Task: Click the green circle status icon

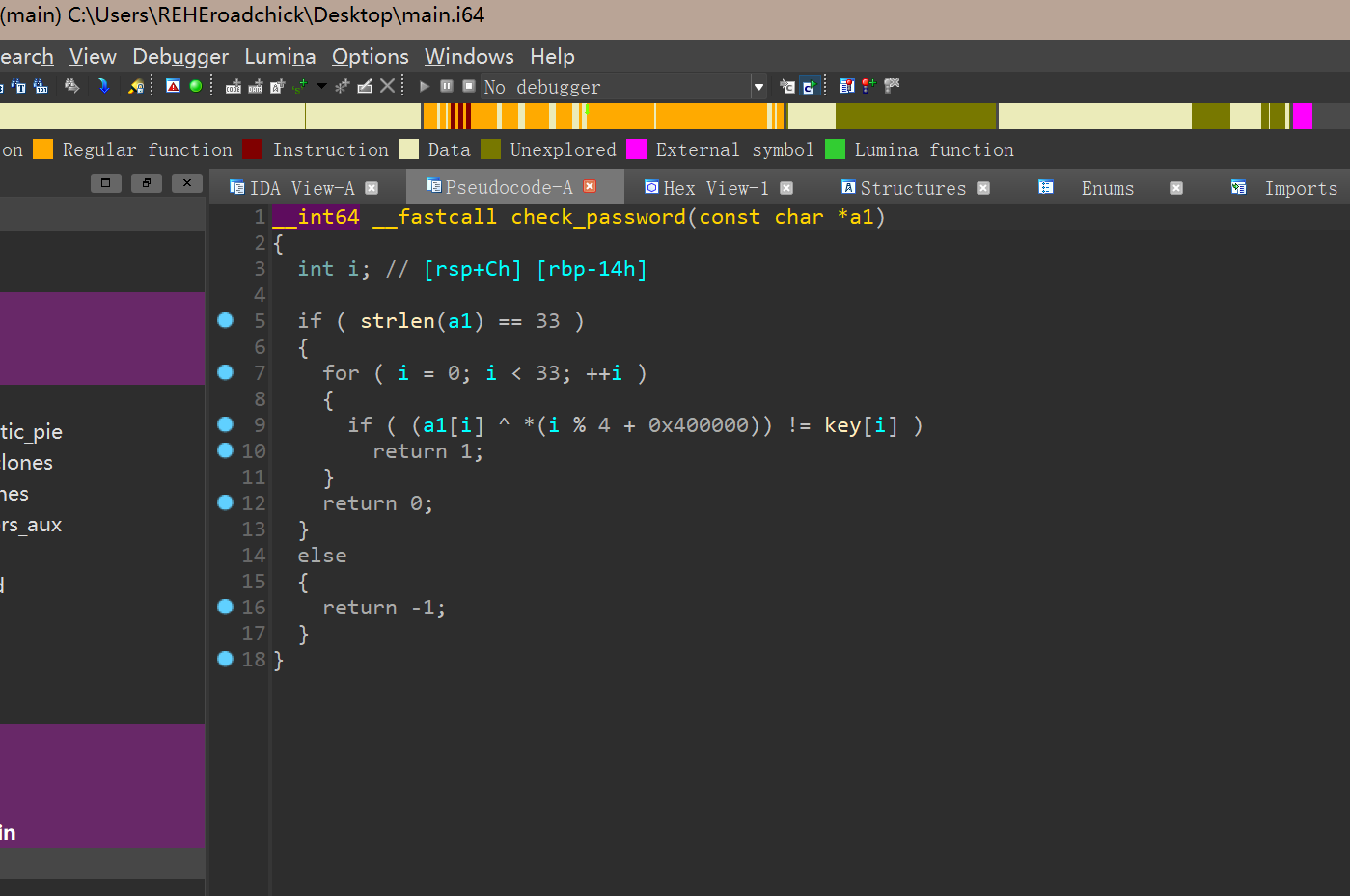Action: click(196, 86)
